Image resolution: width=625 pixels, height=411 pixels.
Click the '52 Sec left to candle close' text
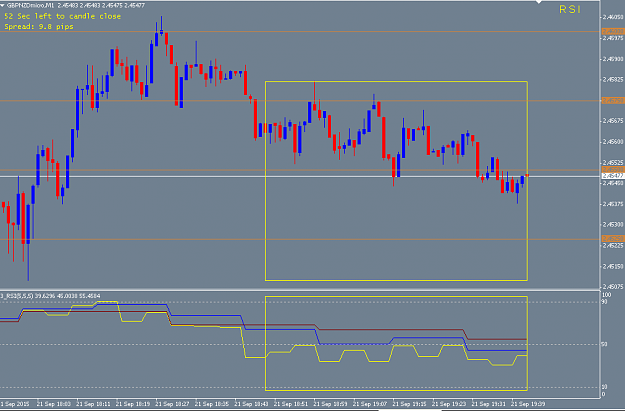63,16
